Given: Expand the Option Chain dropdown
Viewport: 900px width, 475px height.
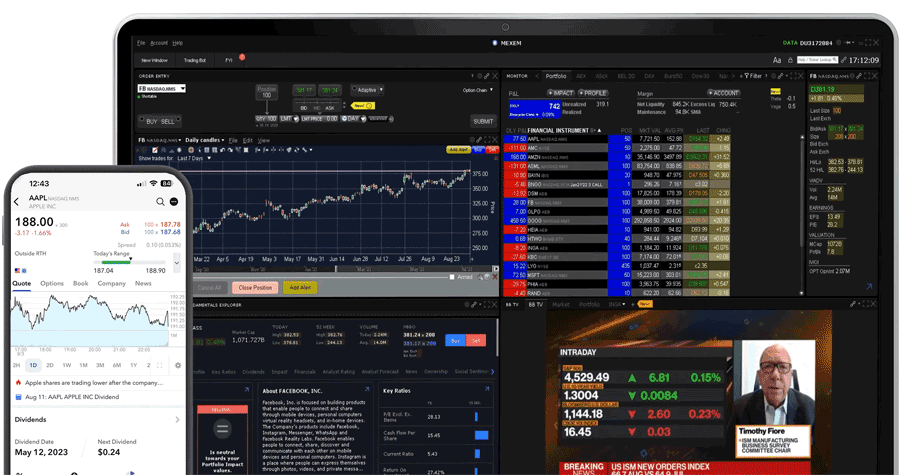Looking at the screenshot, I should coord(478,90).
